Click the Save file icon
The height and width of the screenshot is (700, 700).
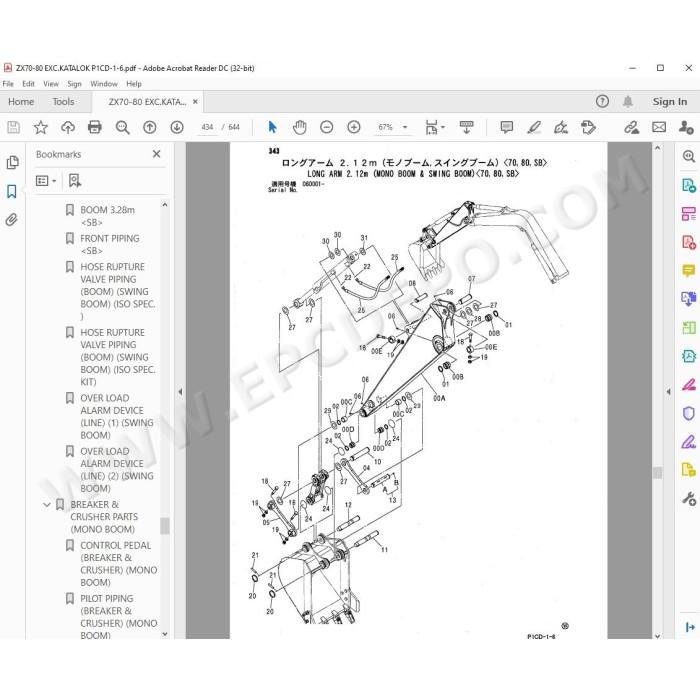[x=13, y=127]
